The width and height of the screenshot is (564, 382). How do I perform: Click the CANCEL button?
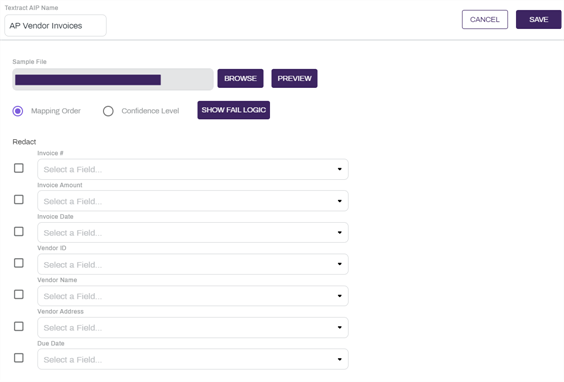pyautogui.click(x=485, y=19)
